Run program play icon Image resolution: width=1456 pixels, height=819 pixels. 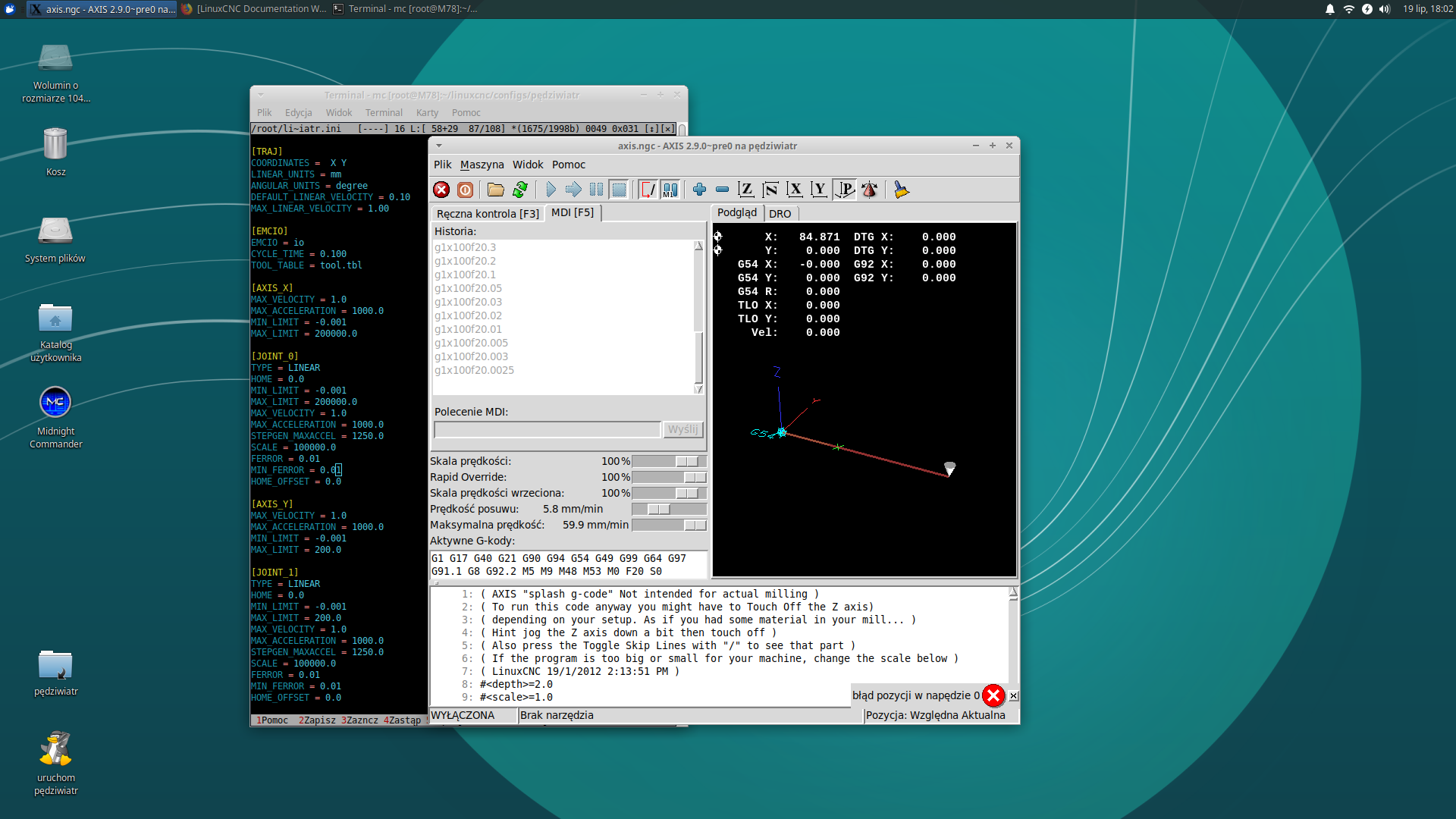coord(551,190)
